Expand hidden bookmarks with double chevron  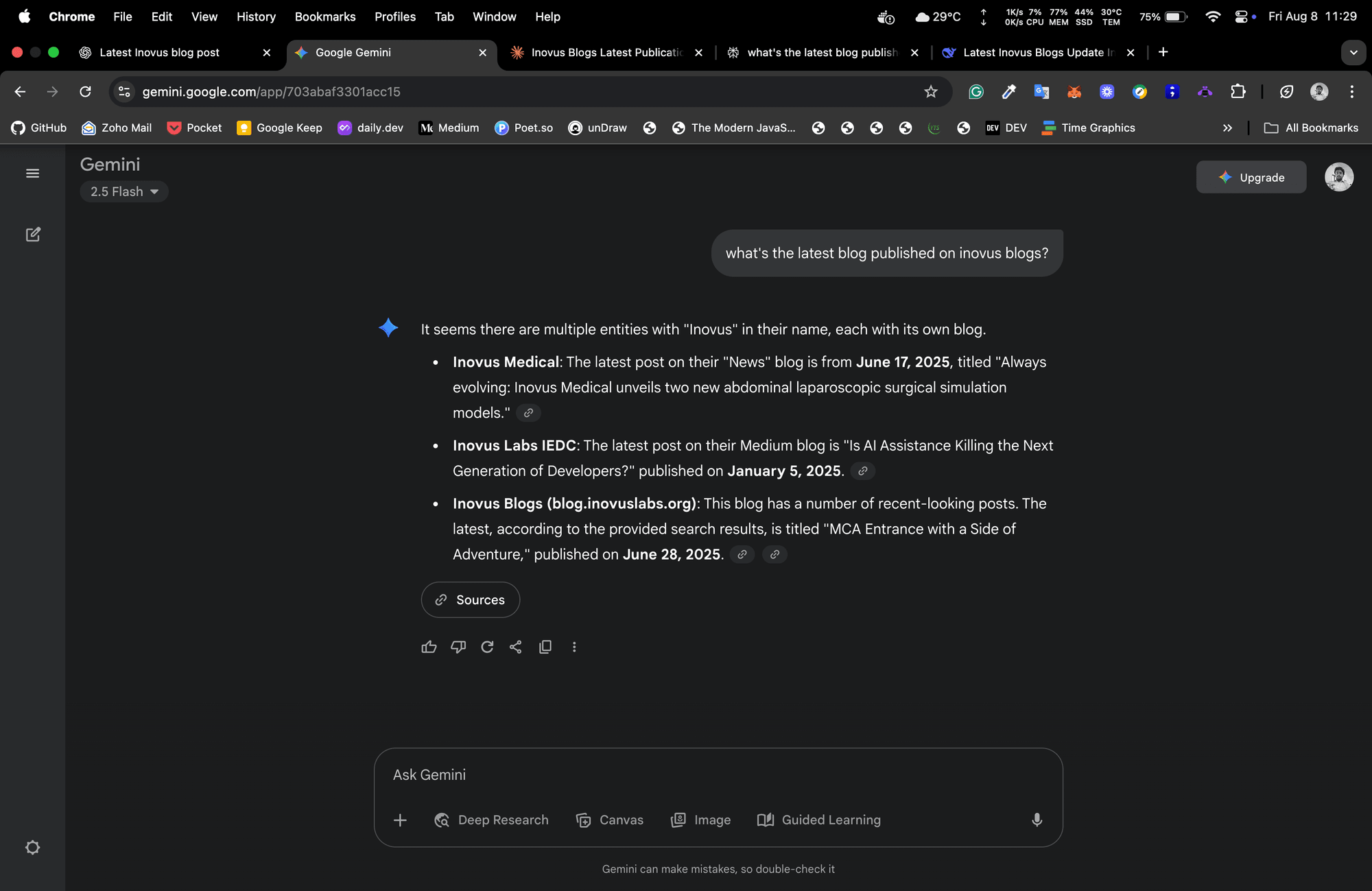pos(1227,128)
